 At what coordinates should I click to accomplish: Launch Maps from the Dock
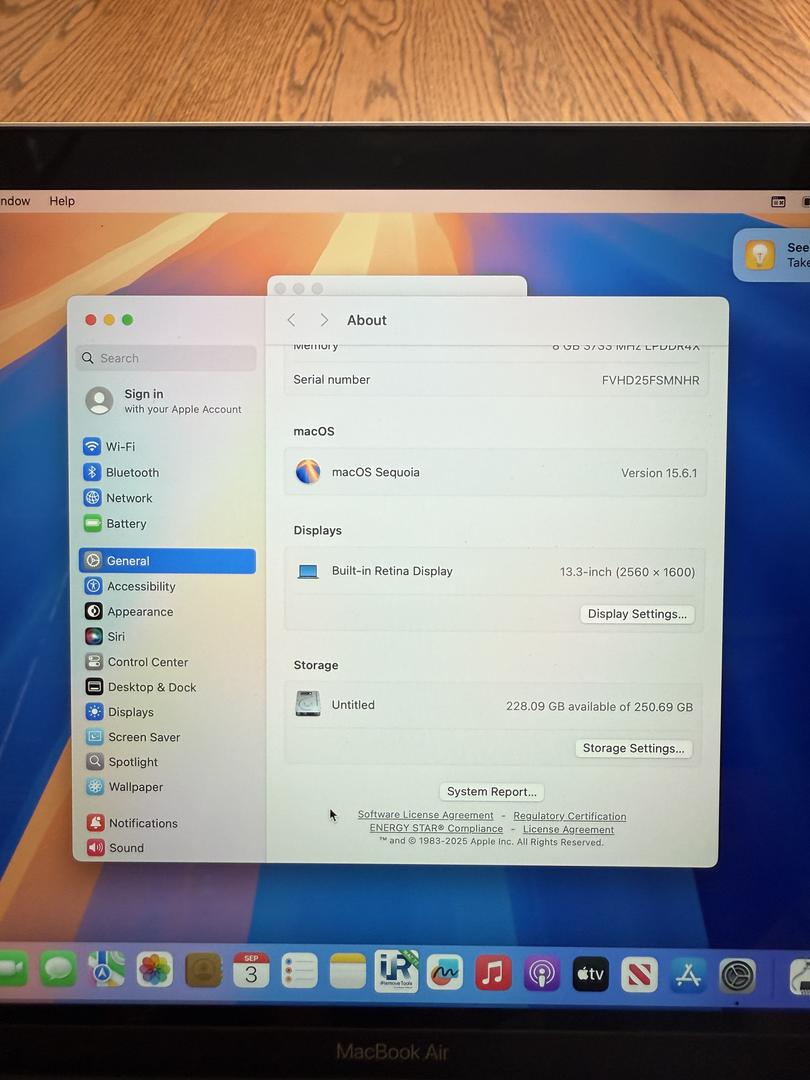pos(107,970)
